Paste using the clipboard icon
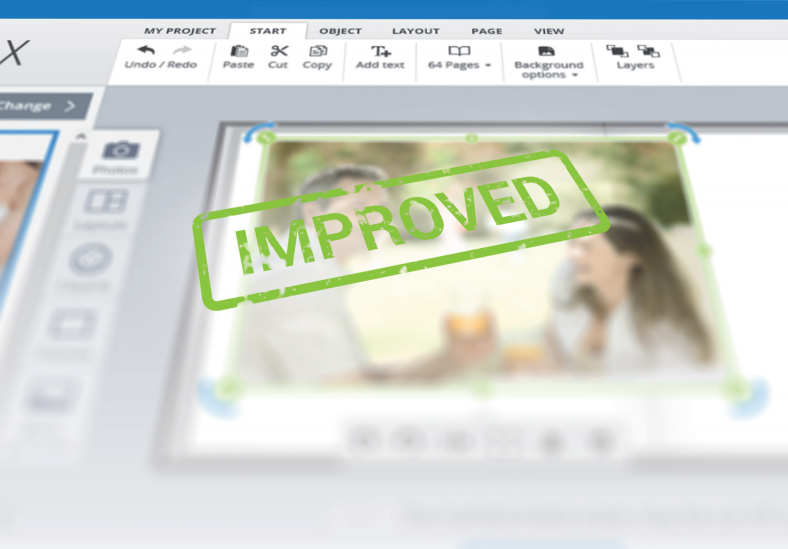The height and width of the screenshot is (549, 788). tap(239, 51)
